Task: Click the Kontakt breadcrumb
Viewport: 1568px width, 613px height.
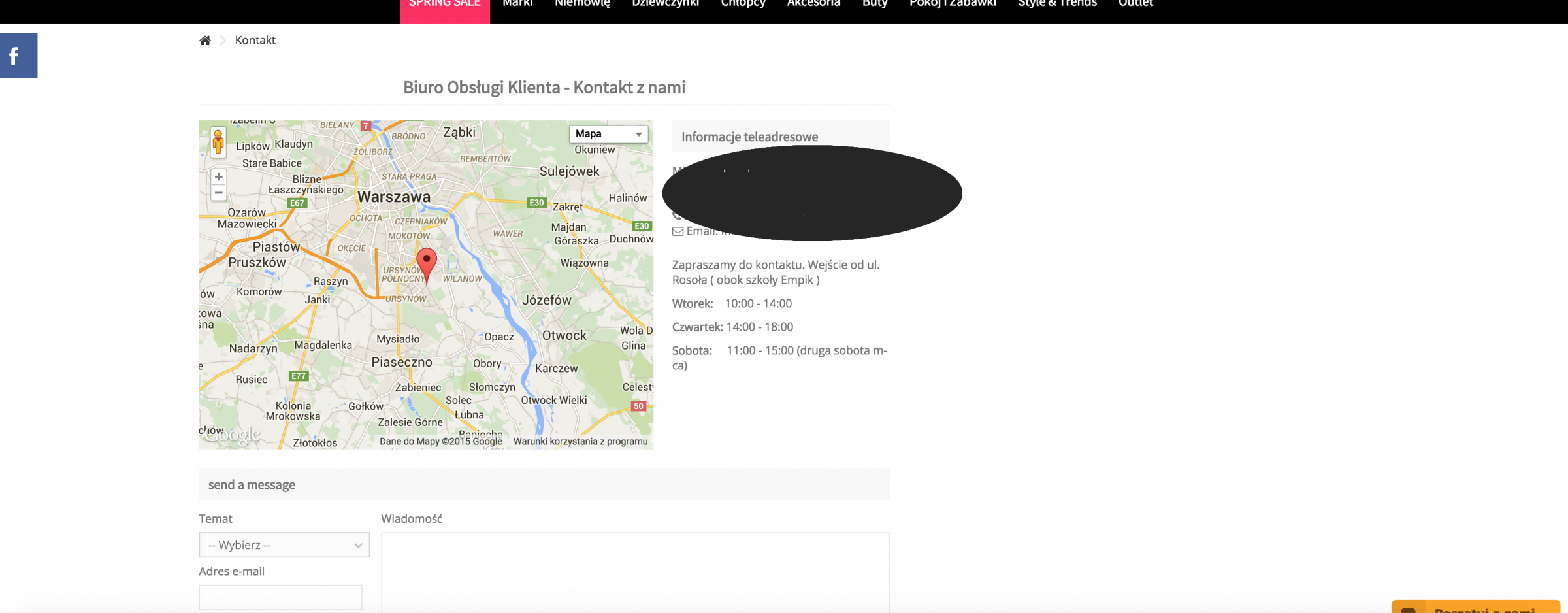Action: [255, 41]
